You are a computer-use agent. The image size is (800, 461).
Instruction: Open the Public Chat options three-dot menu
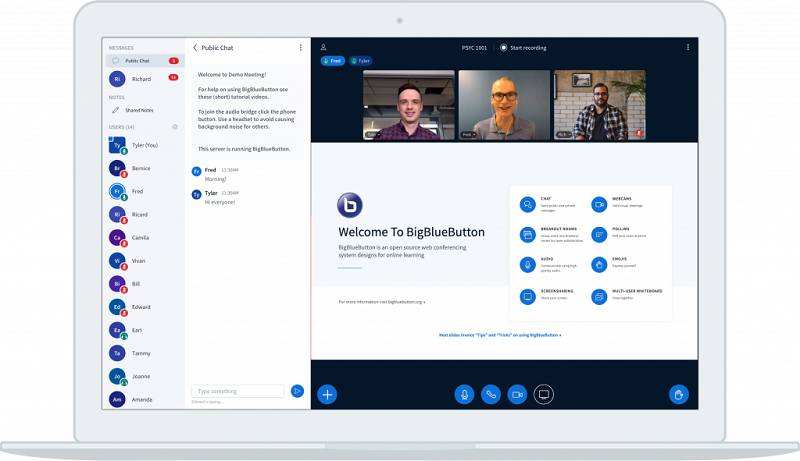click(301, 47)
